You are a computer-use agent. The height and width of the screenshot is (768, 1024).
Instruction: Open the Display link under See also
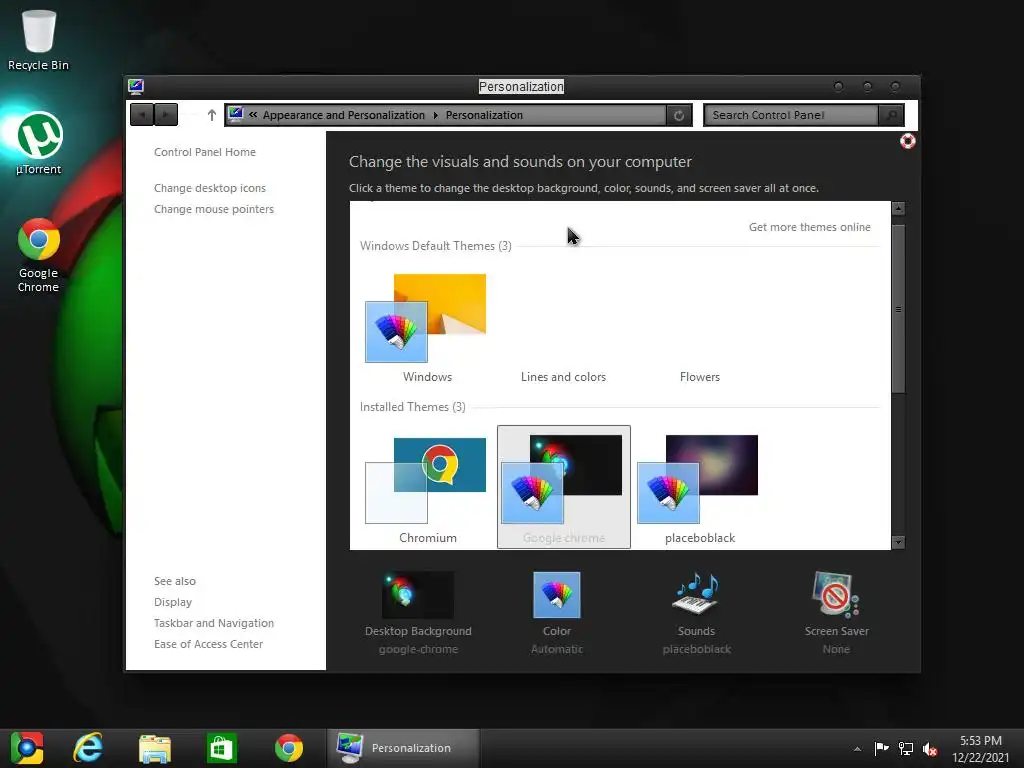173,602
